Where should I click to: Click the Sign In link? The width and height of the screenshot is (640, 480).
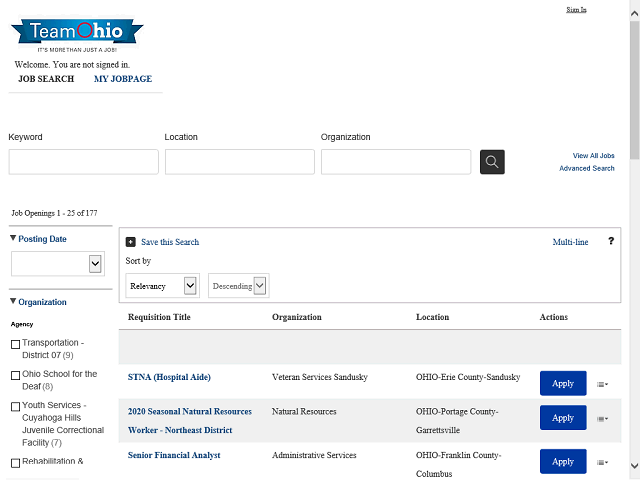[576, 9]
